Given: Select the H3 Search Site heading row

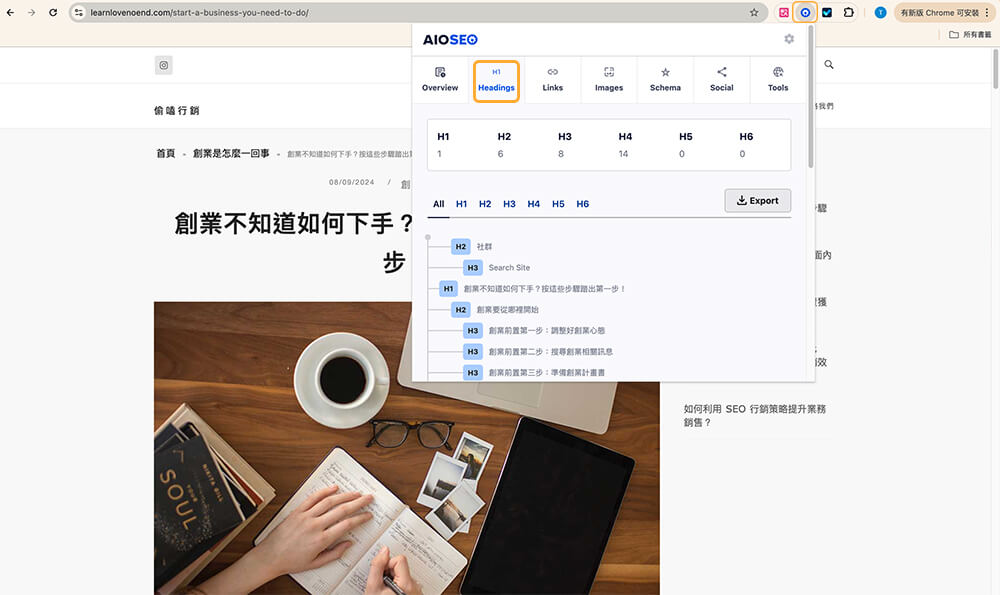Looking at the screenshot, I should (x=497, y=267).
